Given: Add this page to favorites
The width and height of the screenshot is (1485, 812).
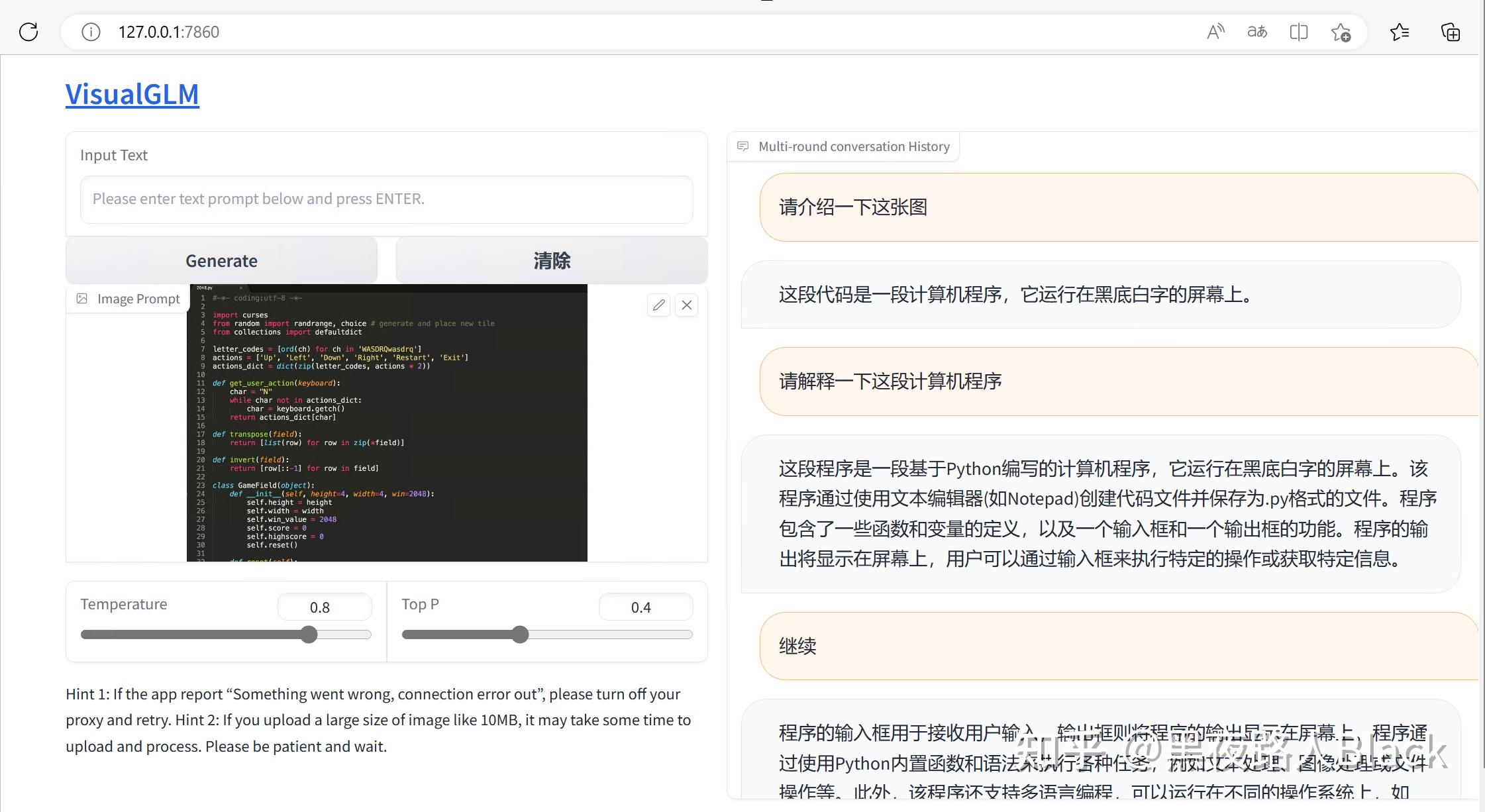Looking at the screenshot, I should pyautogui.click(x=1341, y=32).
